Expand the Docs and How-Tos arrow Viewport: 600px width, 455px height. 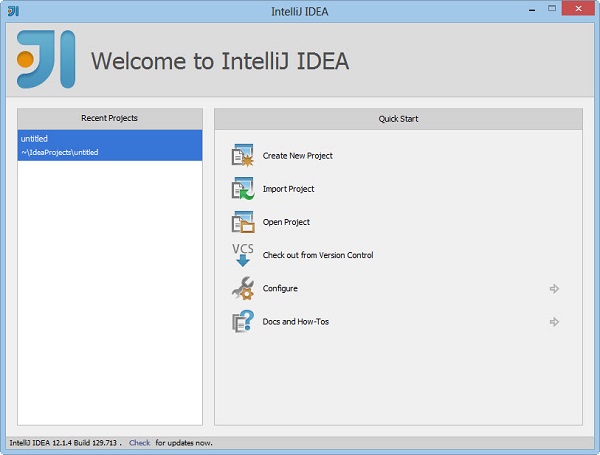554,322
